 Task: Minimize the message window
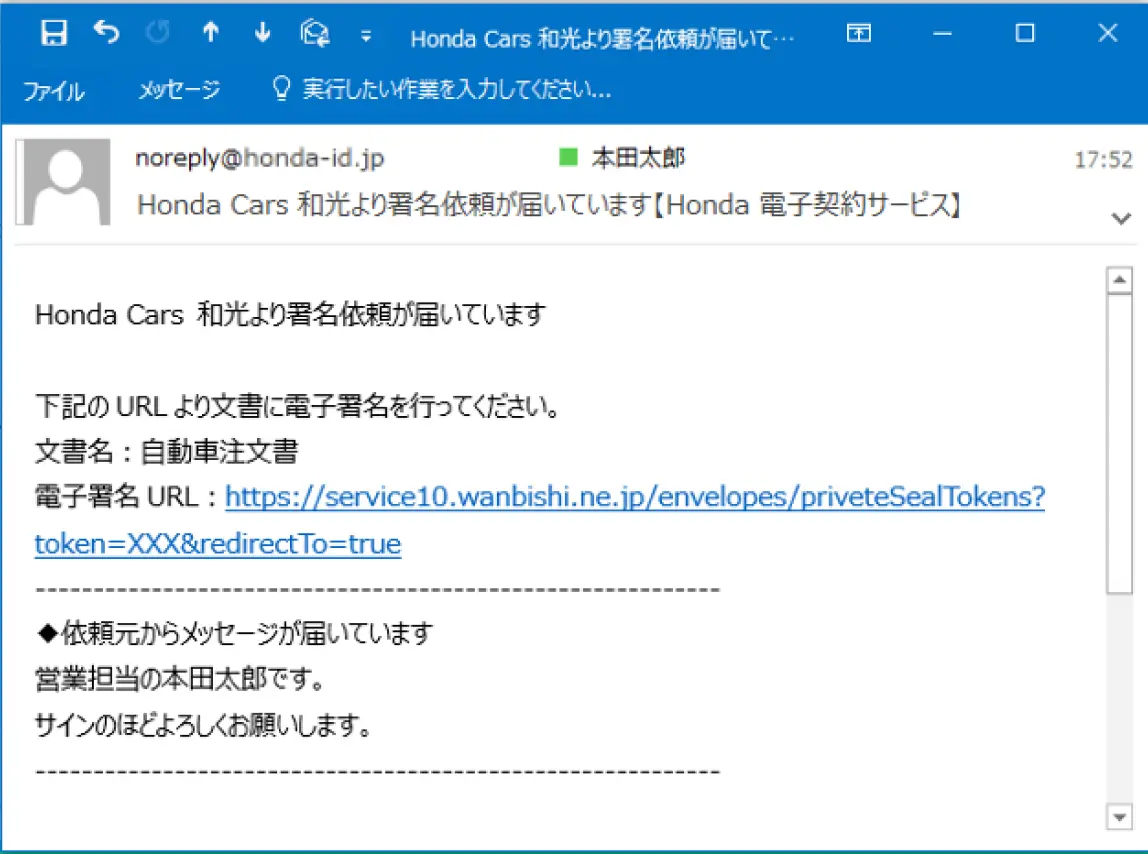[942, 34]
